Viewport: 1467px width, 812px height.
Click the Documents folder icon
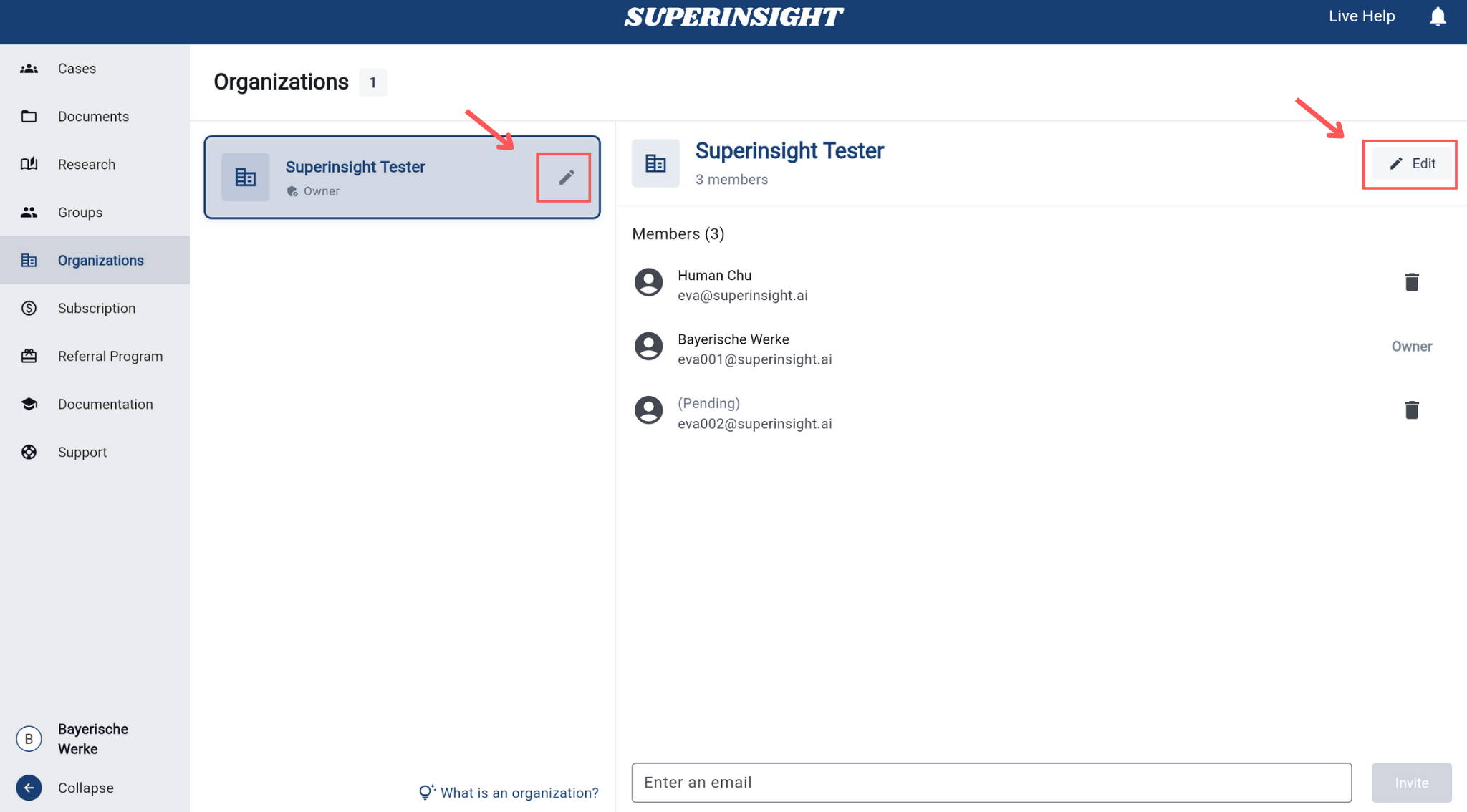29,116
